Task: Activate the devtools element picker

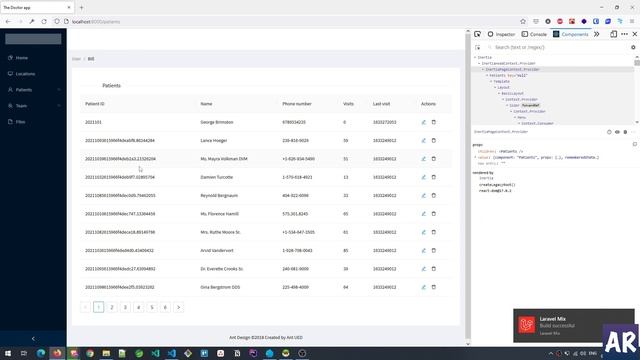Action: click(x=478, y=34)
